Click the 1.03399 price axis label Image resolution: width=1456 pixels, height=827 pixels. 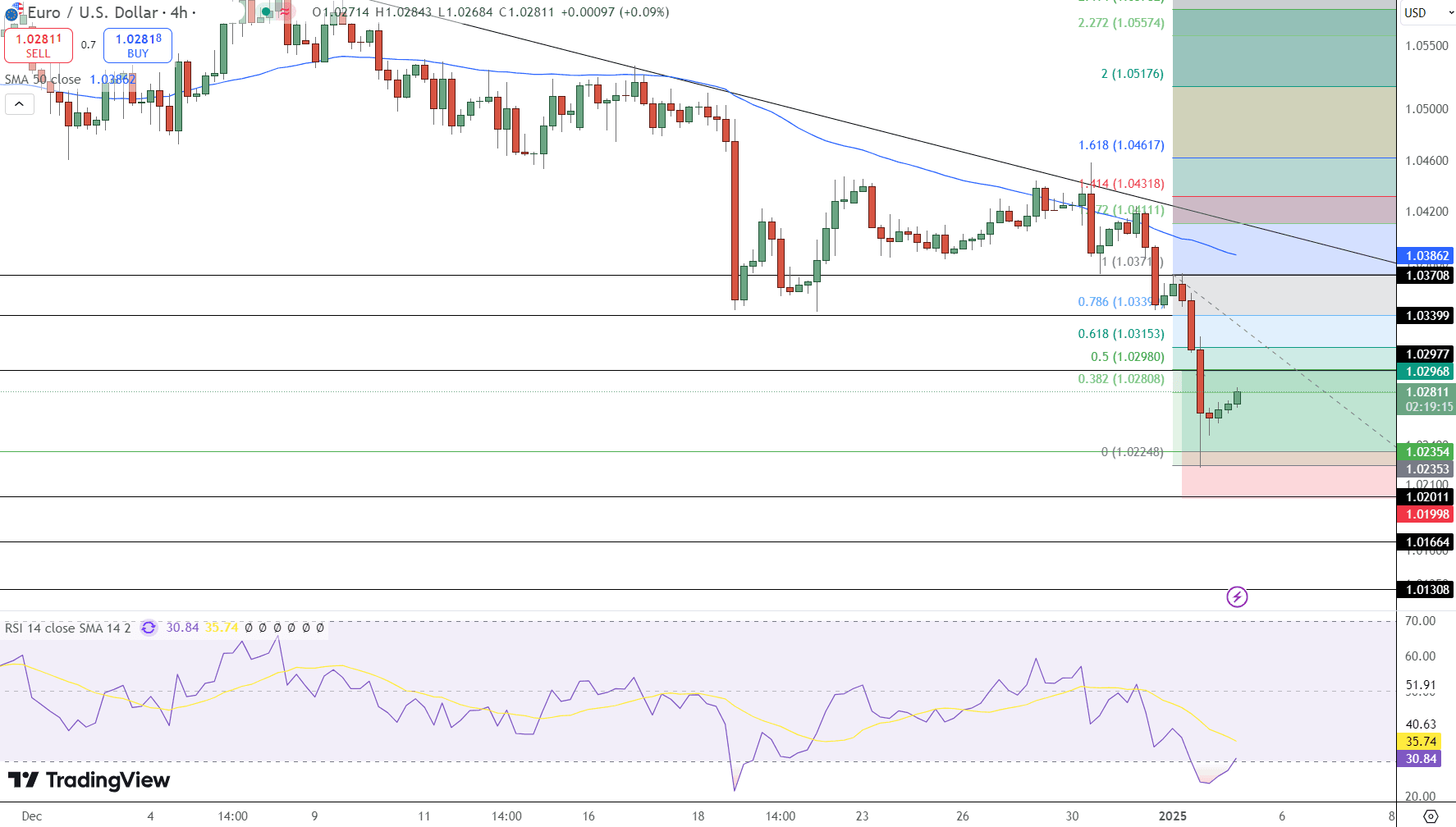(x=1426, y=316)
